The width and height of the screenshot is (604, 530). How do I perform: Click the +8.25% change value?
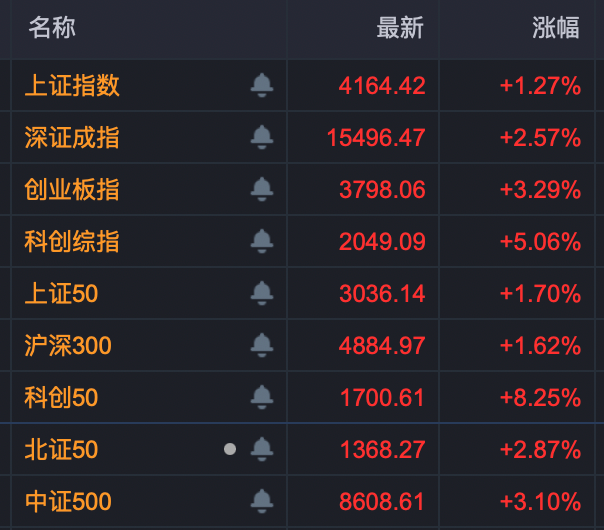540,398
